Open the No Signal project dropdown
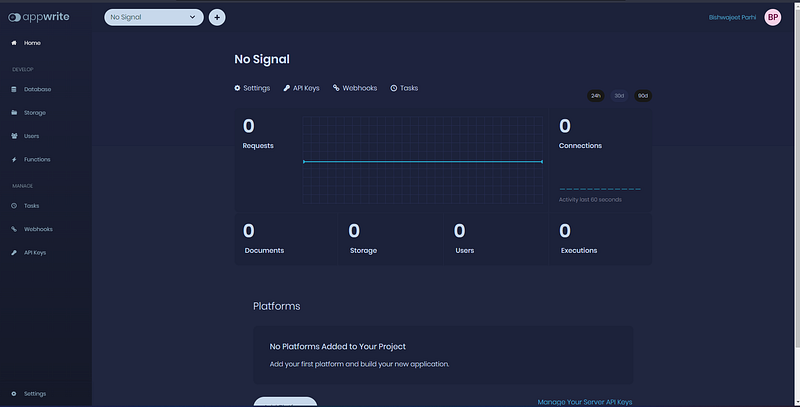The height and width of the screenshot is (407, 800). point(154,17)
